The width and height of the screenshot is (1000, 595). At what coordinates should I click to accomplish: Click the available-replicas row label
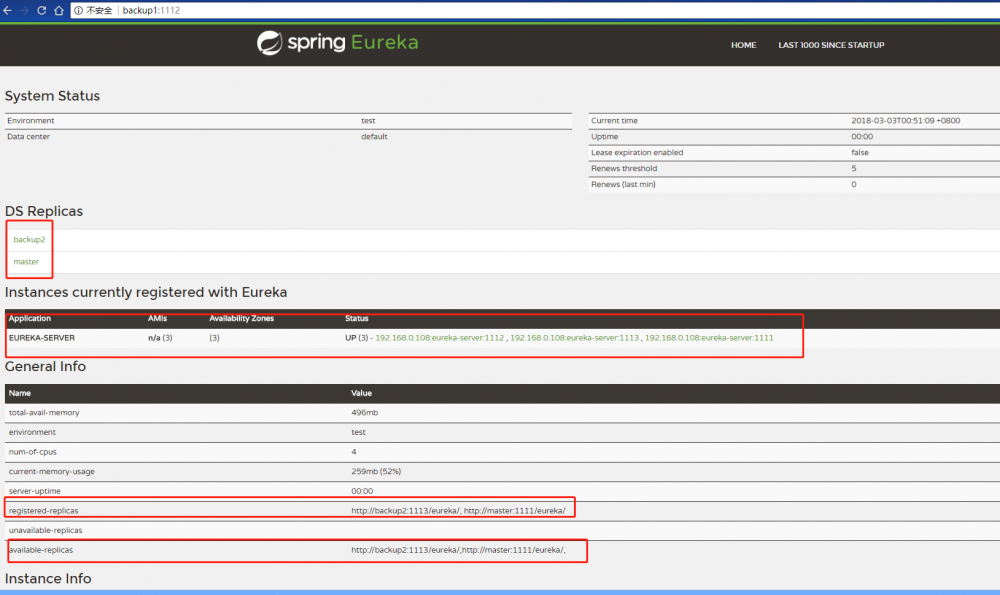click(41, 550)
